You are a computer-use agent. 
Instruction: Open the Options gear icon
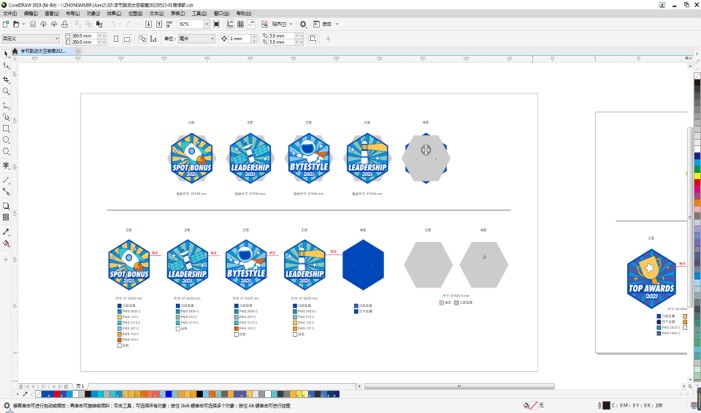(303, 24)
